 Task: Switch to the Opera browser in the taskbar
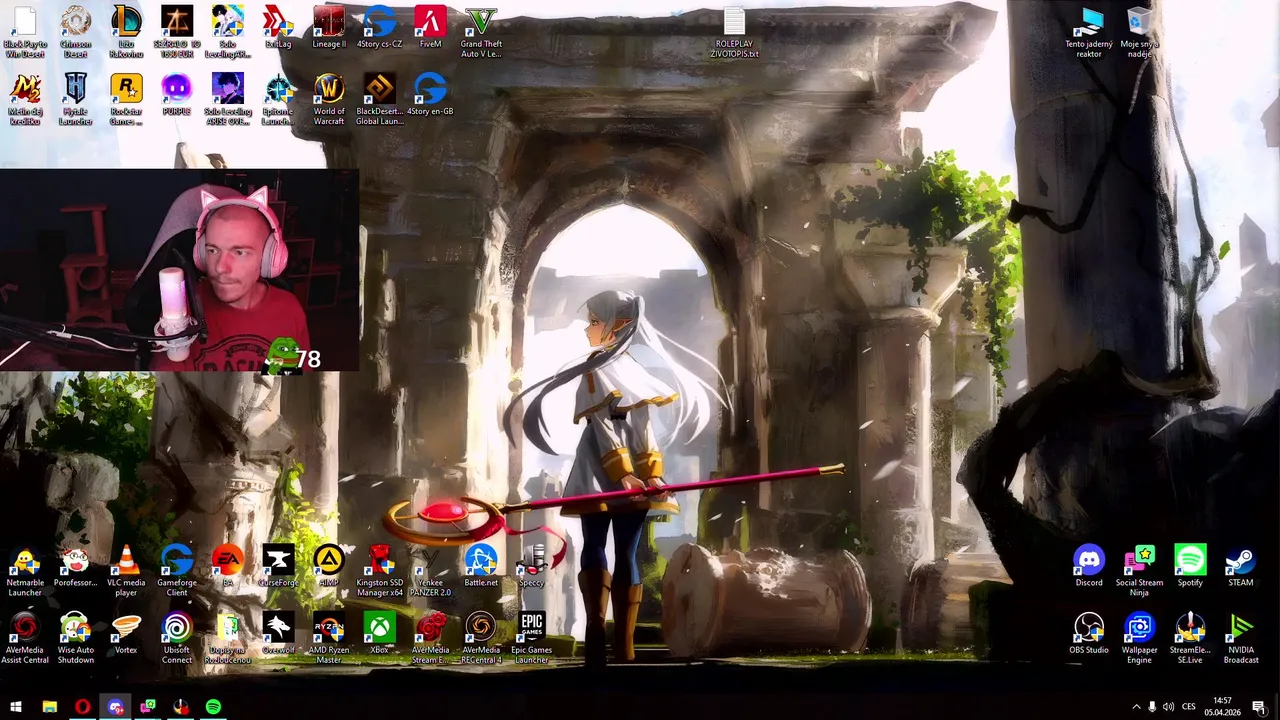click(82, 707)
